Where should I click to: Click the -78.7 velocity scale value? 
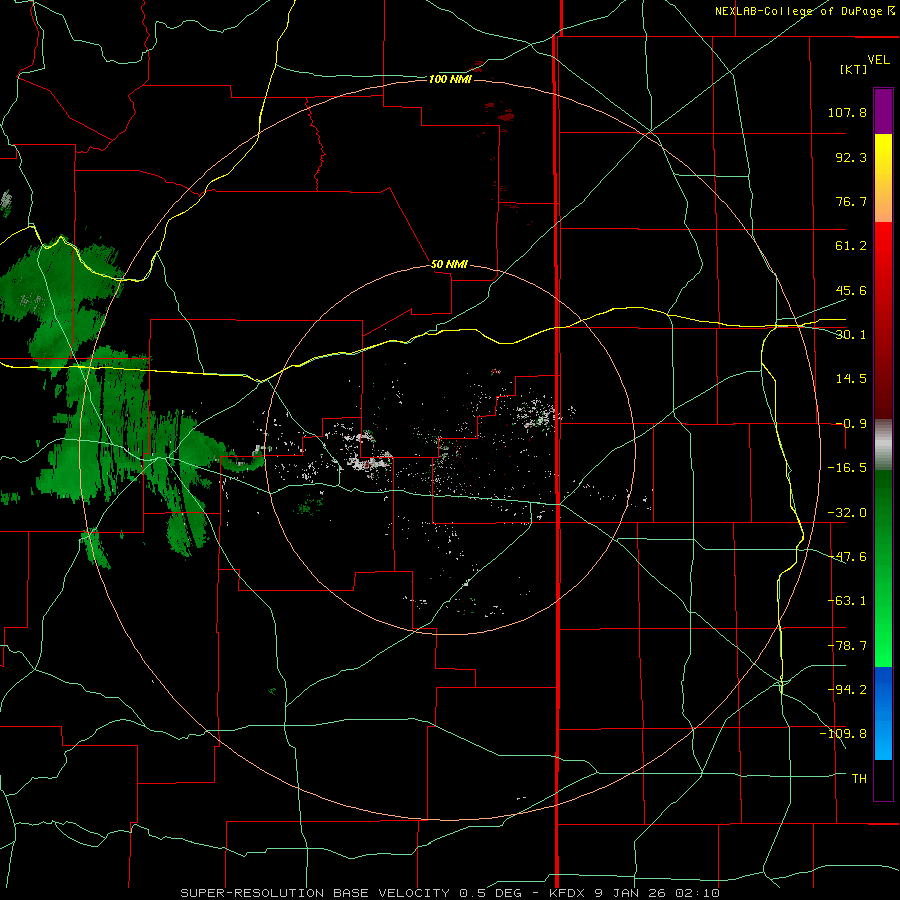847,646
